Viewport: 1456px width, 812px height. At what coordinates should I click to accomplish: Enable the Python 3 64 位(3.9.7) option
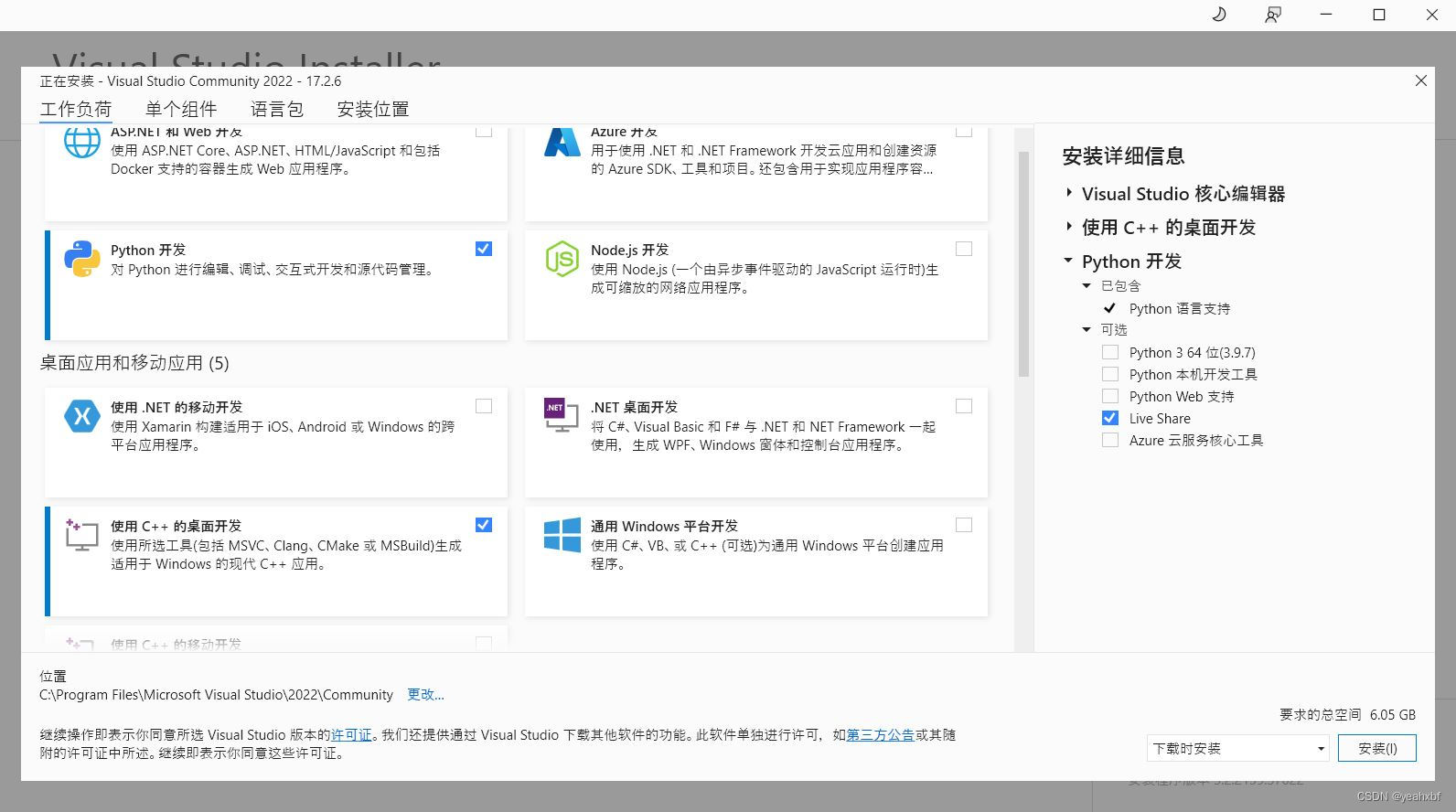pos(1110,352)
